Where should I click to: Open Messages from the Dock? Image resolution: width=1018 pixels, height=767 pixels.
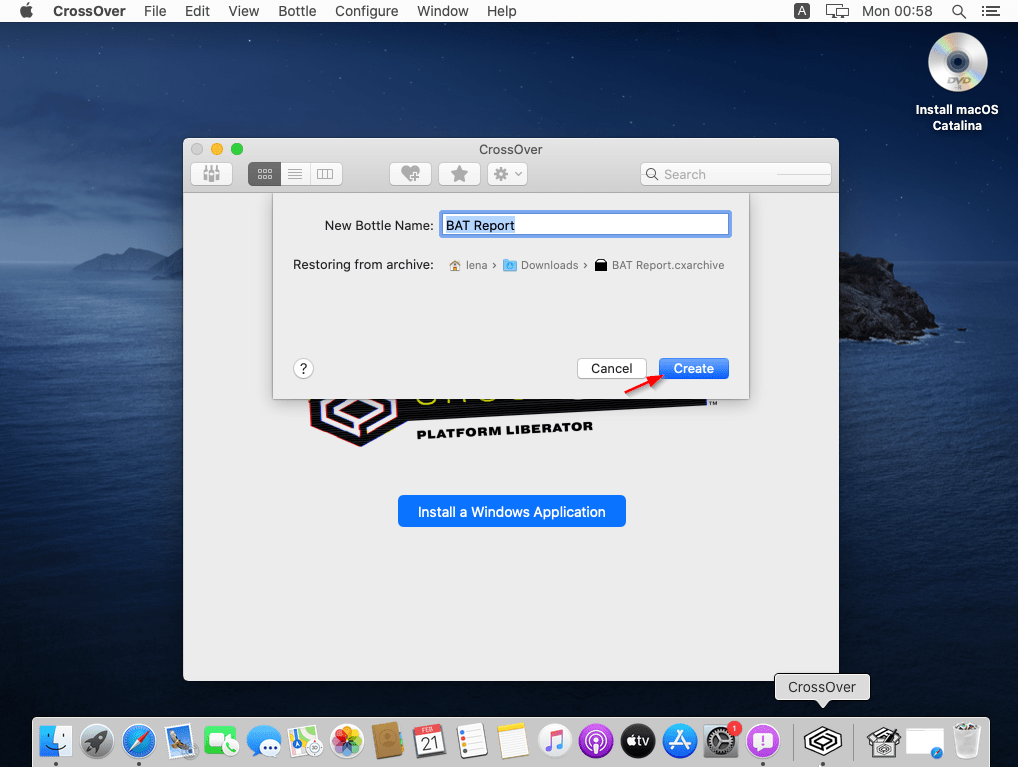pyautogui.click(x=264, y=741)
